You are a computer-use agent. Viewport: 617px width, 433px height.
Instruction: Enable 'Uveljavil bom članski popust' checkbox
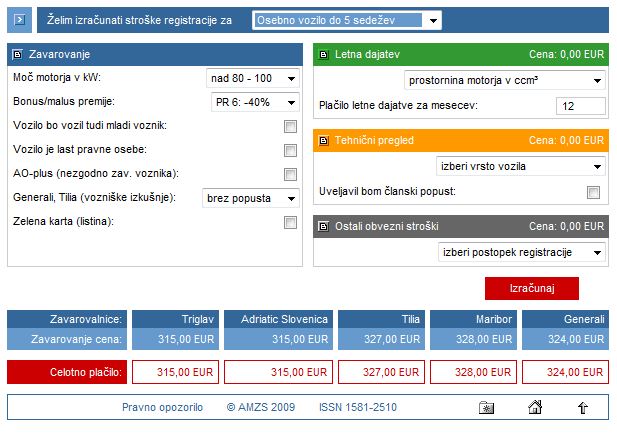pos(593,192)
